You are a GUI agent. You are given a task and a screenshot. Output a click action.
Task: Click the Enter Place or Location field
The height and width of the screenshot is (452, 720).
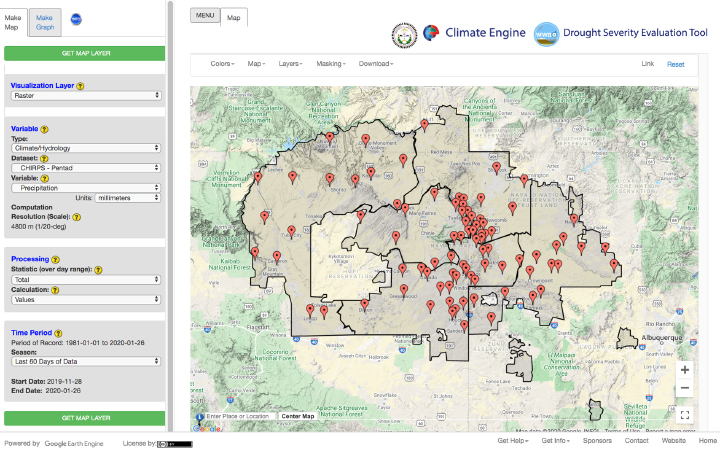238,416
